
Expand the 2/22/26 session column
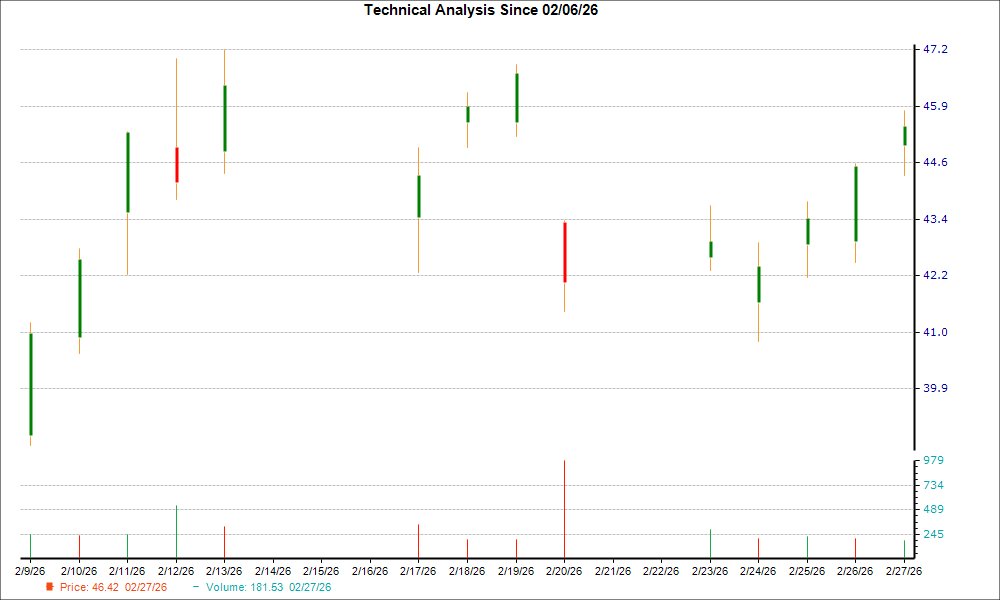[664, 568]
